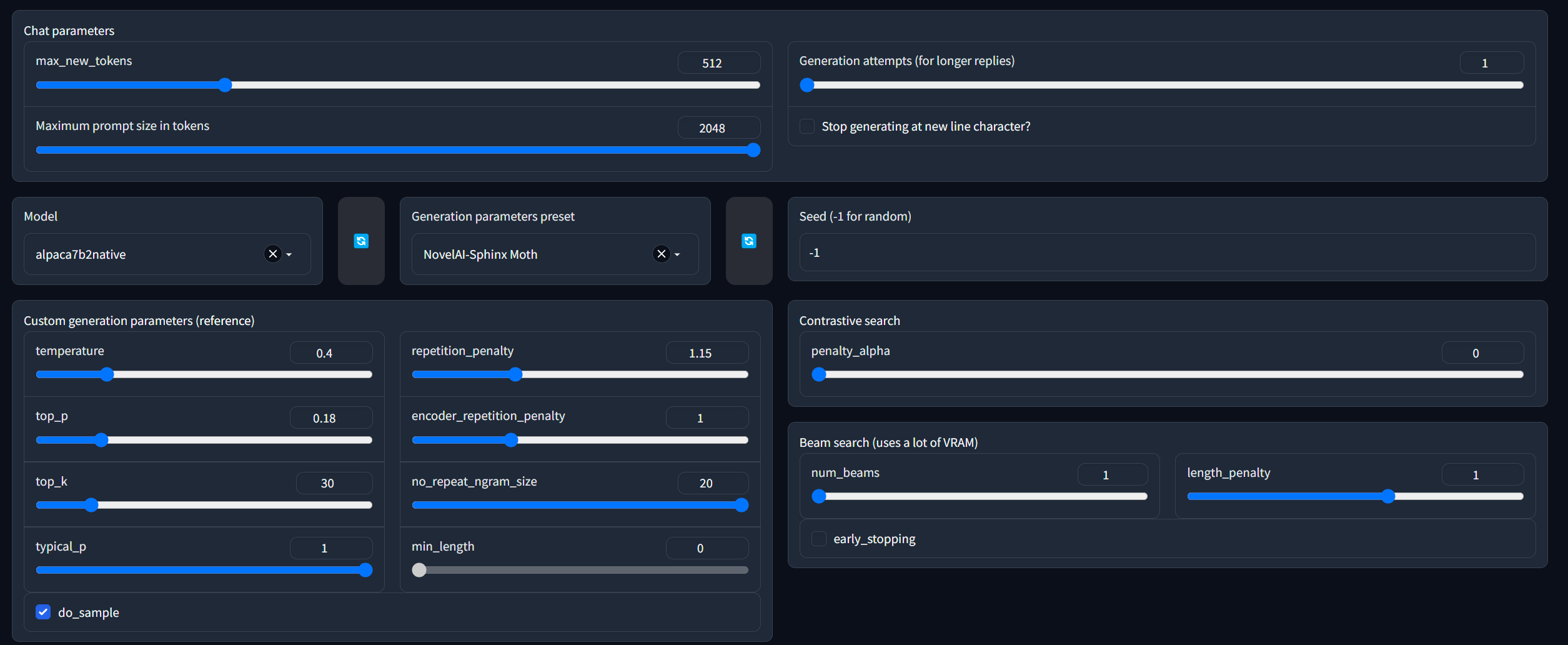The width and height of the screenshot is (1568, 645).
Task: Select the top_p value field
Action: [330, 417]
